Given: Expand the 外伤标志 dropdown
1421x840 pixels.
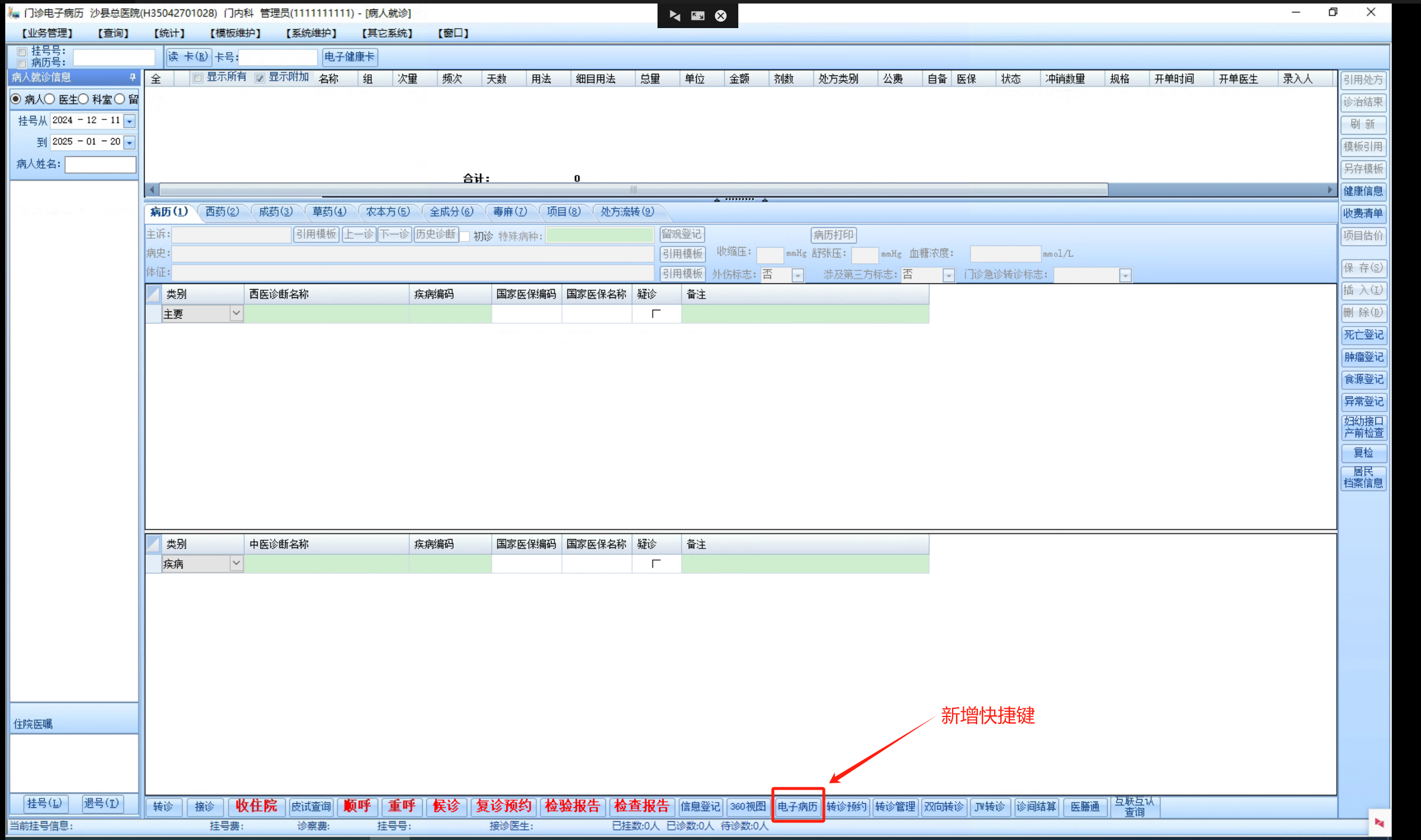Looking at the screenshot, I should [797, 275].
